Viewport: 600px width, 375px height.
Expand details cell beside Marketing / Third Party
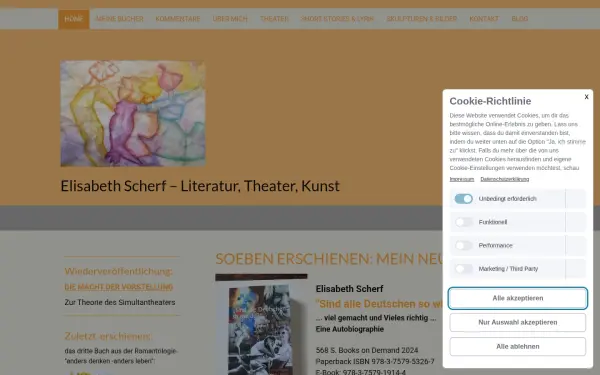[576, 269]
